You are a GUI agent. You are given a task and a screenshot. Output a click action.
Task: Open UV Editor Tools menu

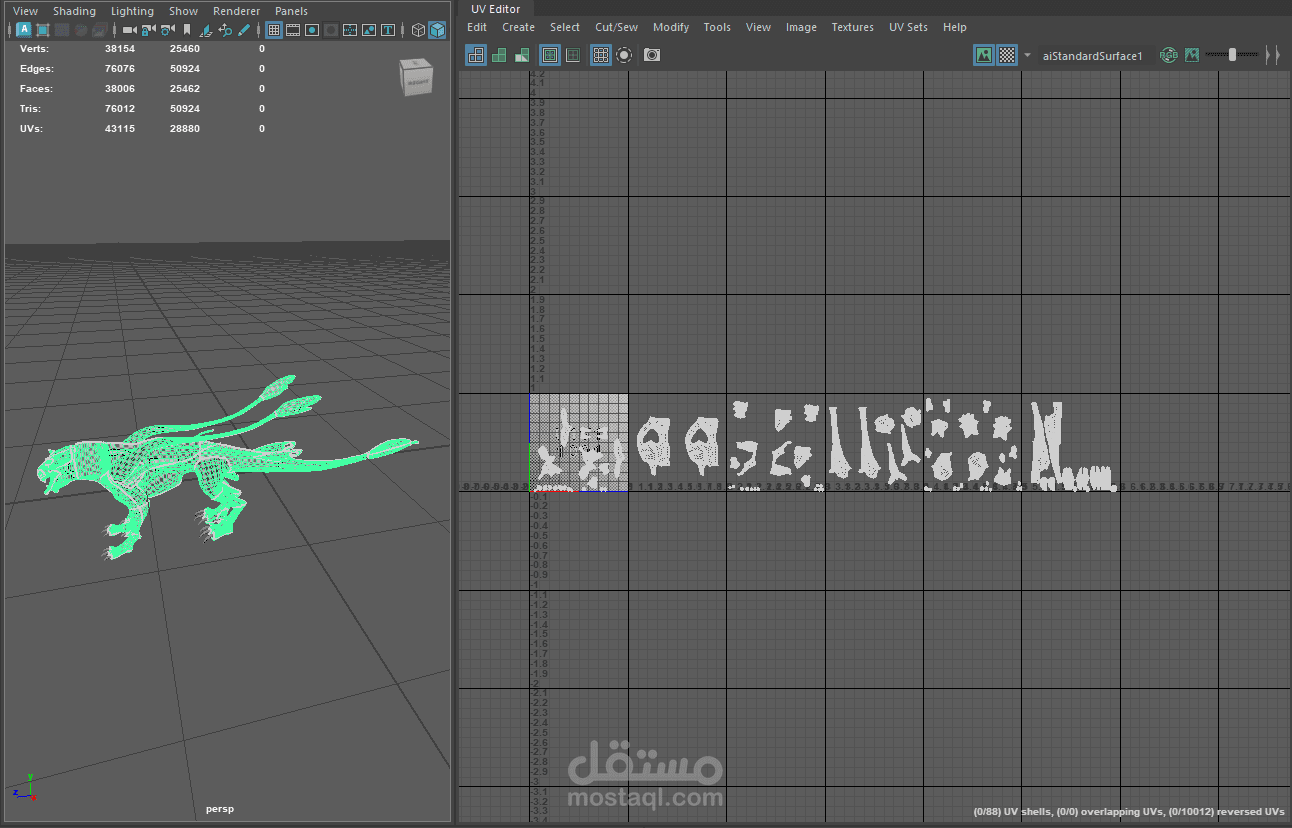point(717,27)
